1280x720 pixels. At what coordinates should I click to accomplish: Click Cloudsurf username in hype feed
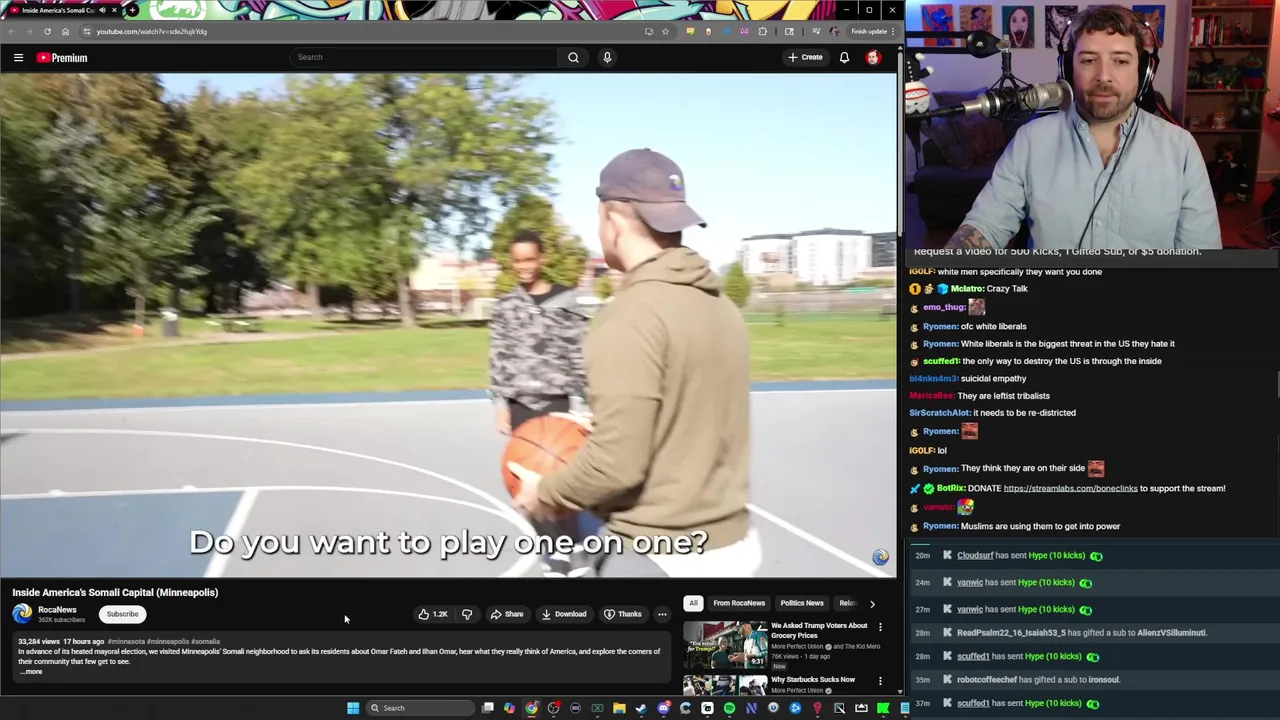click(x=975, y=556)
